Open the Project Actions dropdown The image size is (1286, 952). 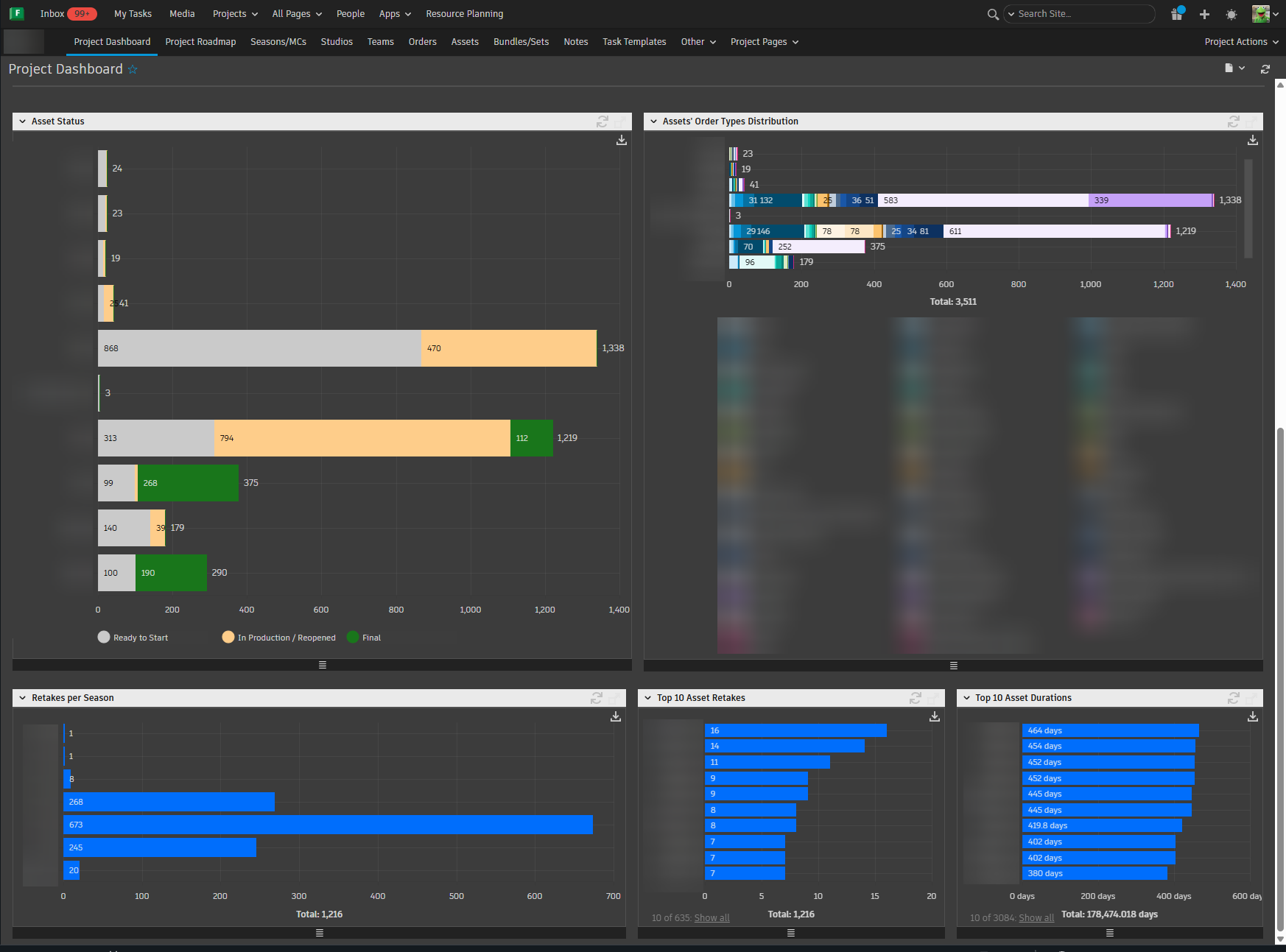1241,42
